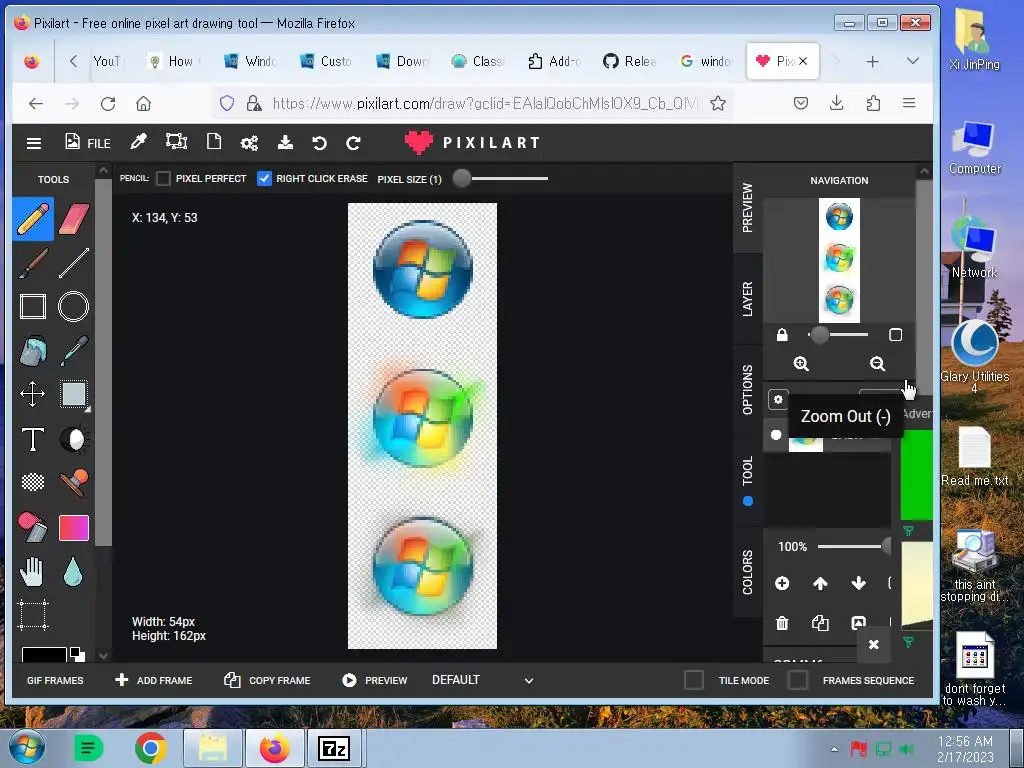
Task: Select the Blur droplet tool
Action: 74,572
